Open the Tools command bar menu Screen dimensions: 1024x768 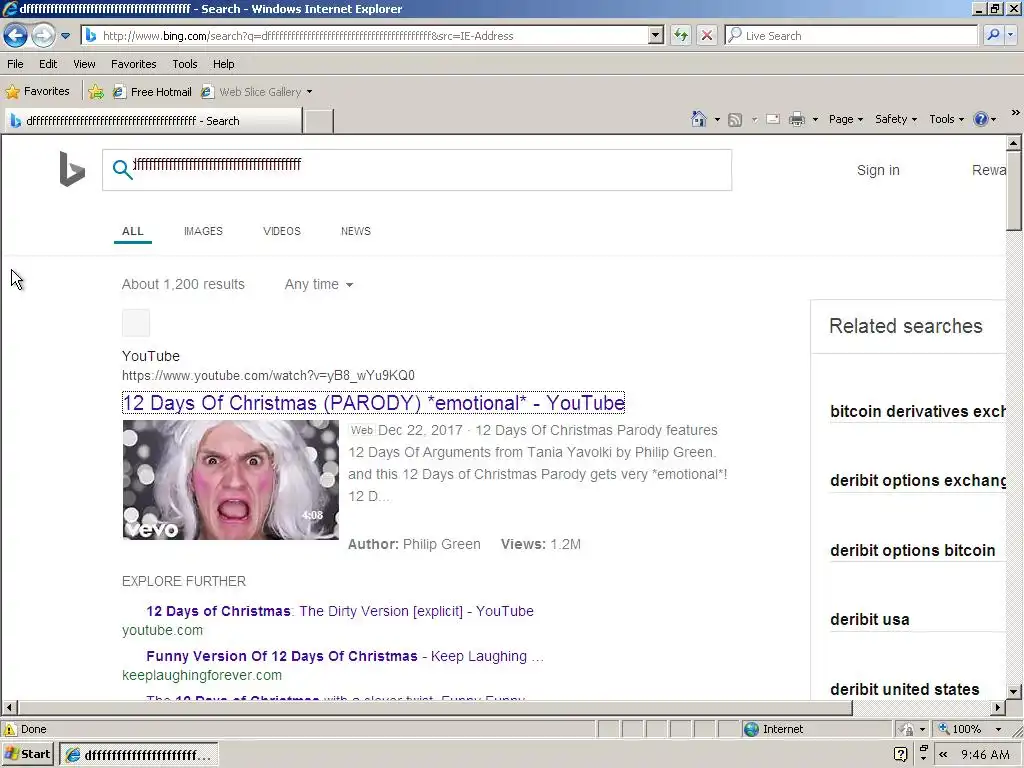946,119
